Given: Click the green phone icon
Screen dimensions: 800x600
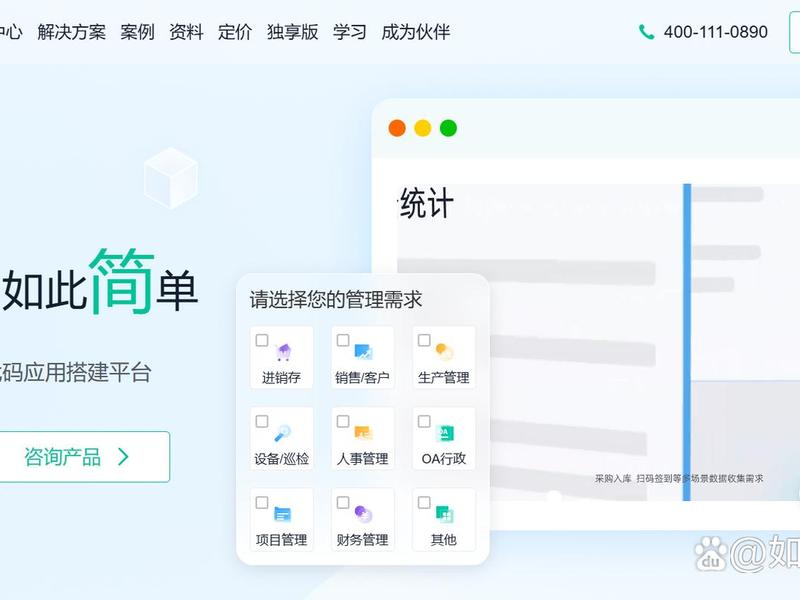Looking at the screenshot, I should click(x=646, y=32).
